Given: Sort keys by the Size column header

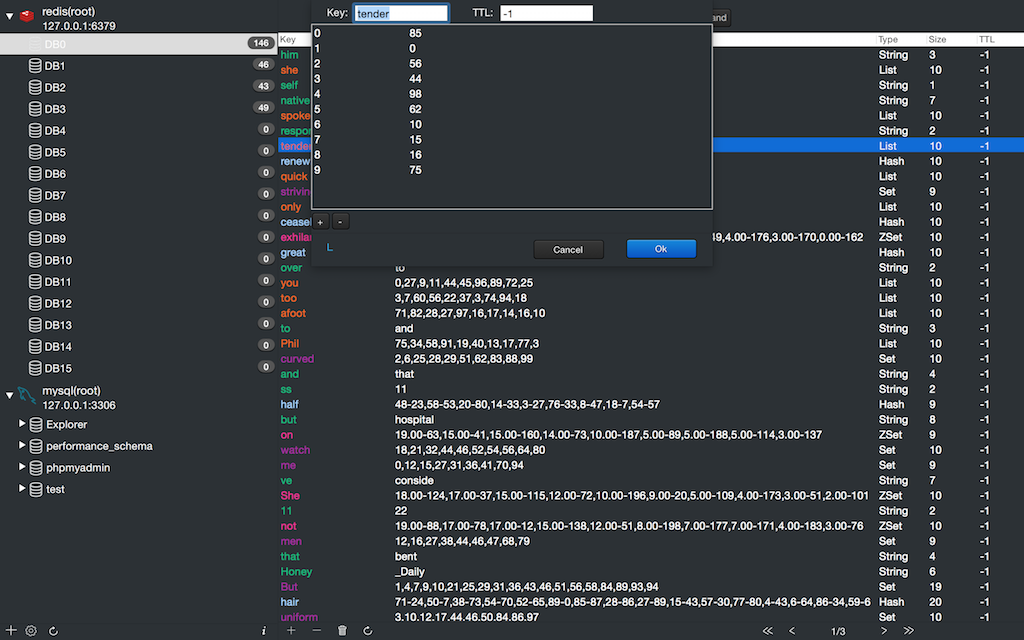Looking at the screenshot, I should click(940, 40).
